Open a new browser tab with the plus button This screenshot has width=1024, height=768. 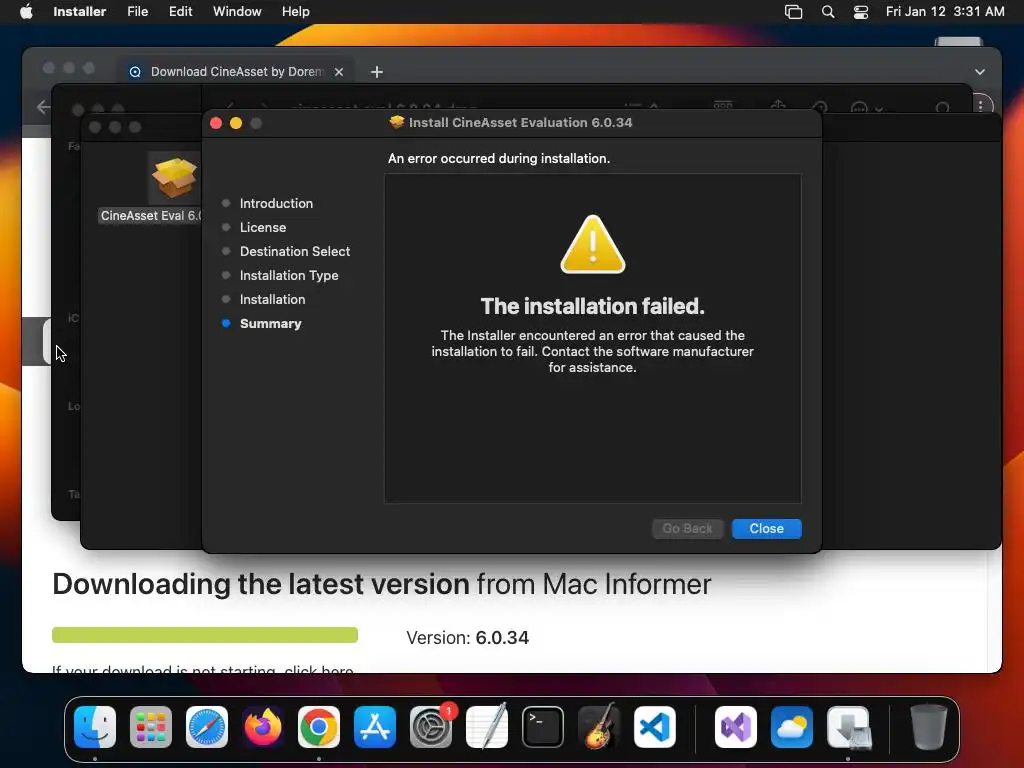click(x=377, y=72)
